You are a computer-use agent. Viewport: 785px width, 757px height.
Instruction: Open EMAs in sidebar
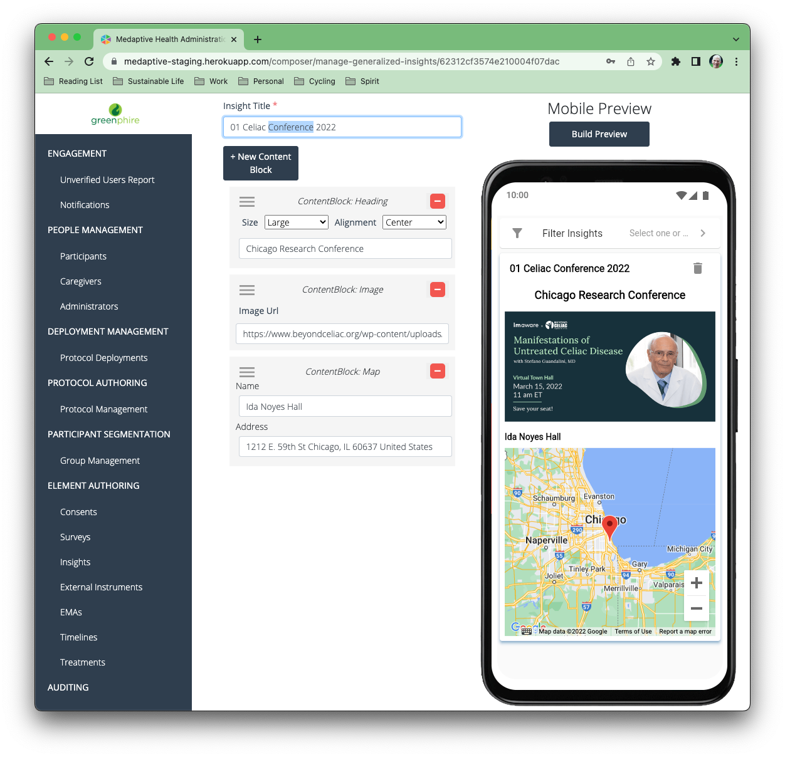coord(71,612)
